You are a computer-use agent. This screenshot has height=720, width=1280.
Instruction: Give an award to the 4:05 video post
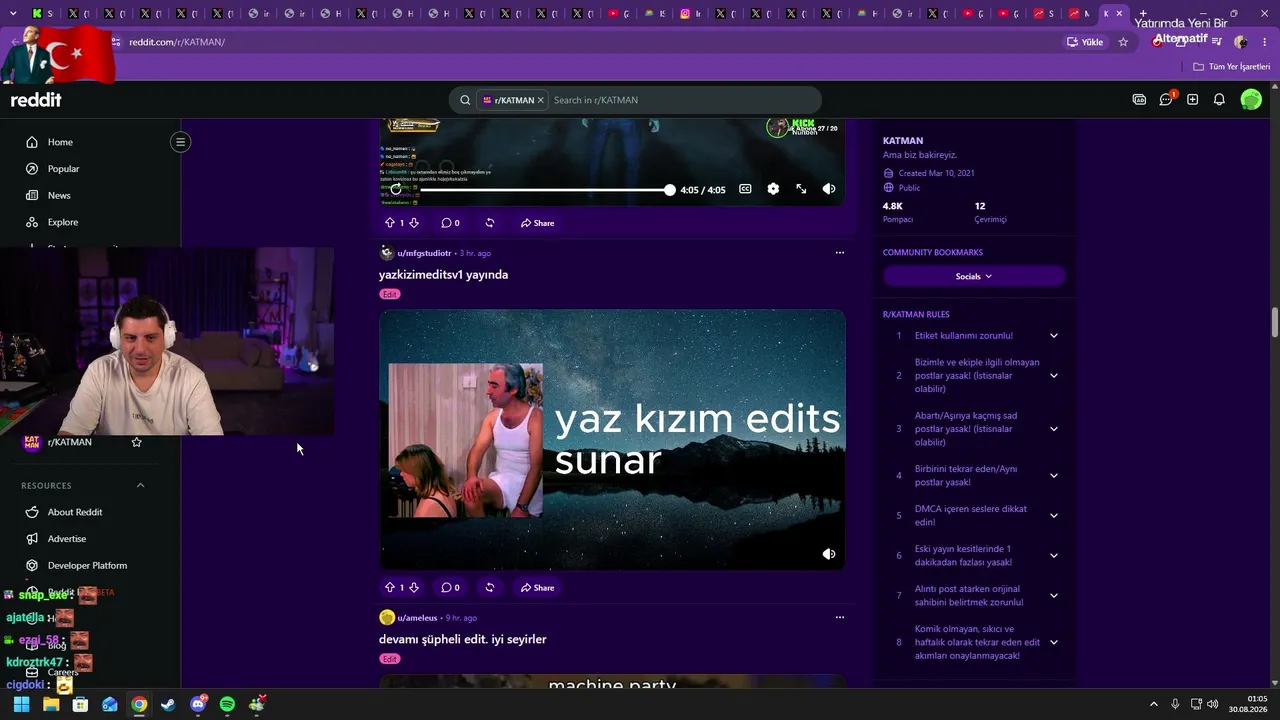click(x=490, y=223)
